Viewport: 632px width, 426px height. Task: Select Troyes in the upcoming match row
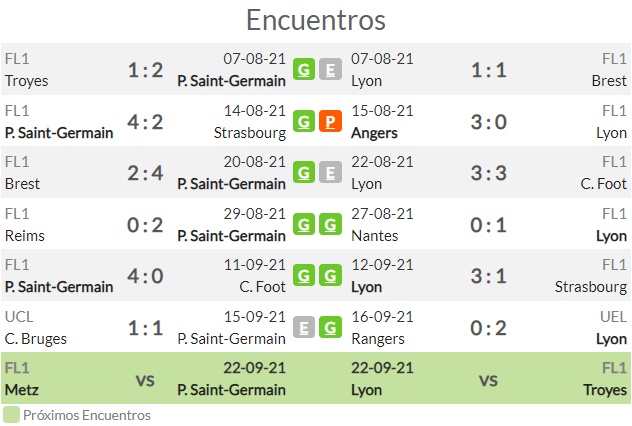pyautogui.click(x=605, y=390)
